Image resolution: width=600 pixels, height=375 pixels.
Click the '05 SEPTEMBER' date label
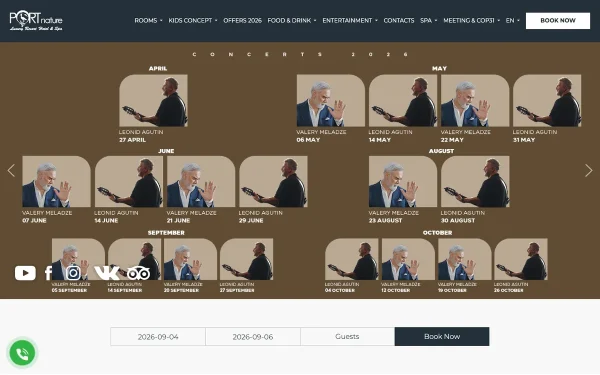click(69, 290)
